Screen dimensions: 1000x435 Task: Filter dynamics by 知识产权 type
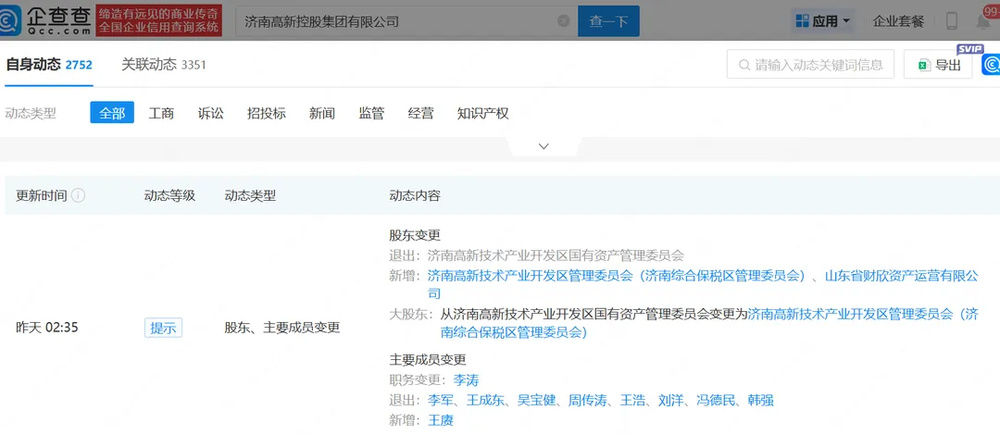482,113
